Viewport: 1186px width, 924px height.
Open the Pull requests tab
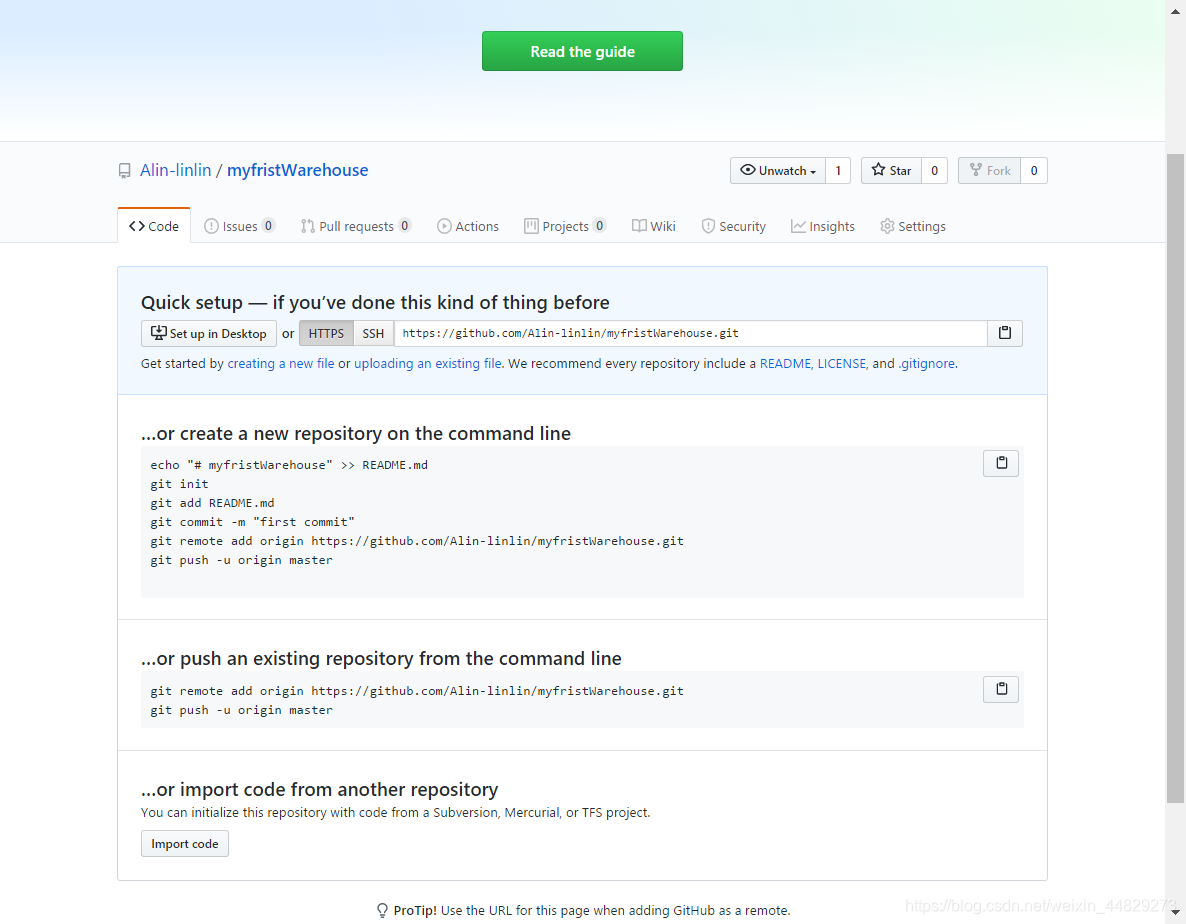355,226
